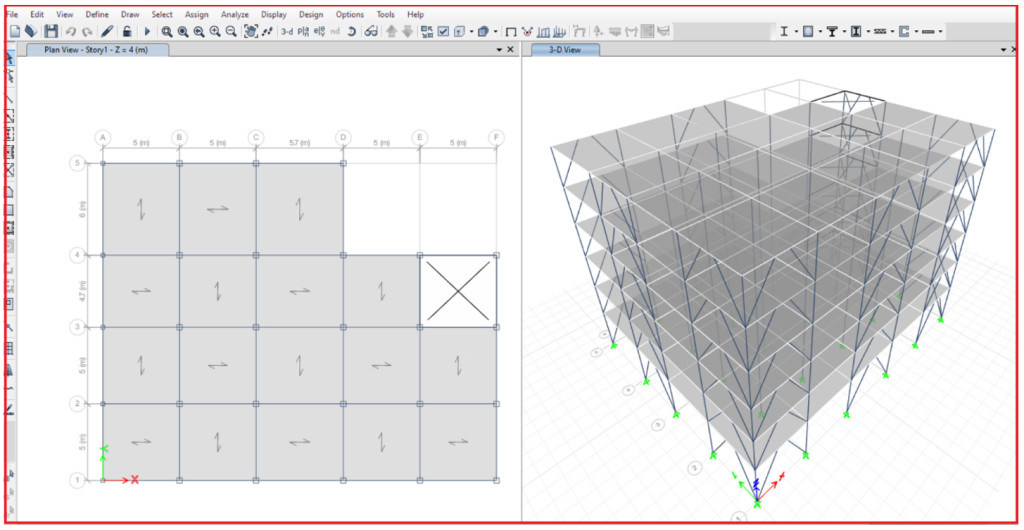
Task: Expand the shear wall design dropdown arrow
Action: [916, 31]
